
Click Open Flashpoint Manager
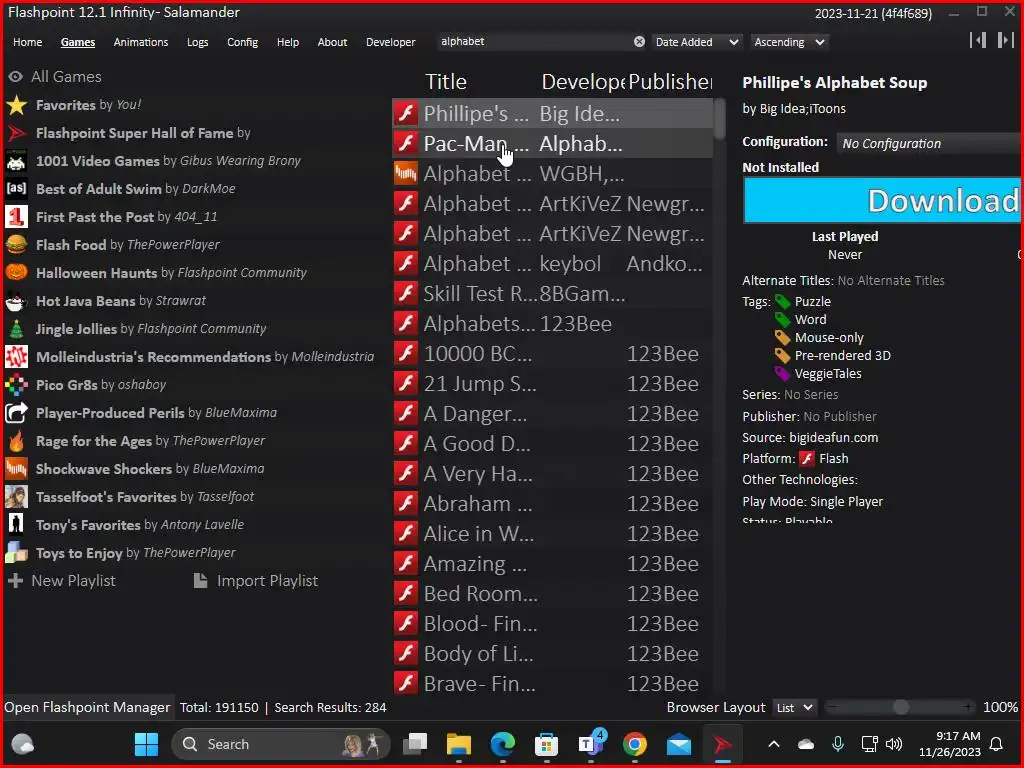click(87, 708)
